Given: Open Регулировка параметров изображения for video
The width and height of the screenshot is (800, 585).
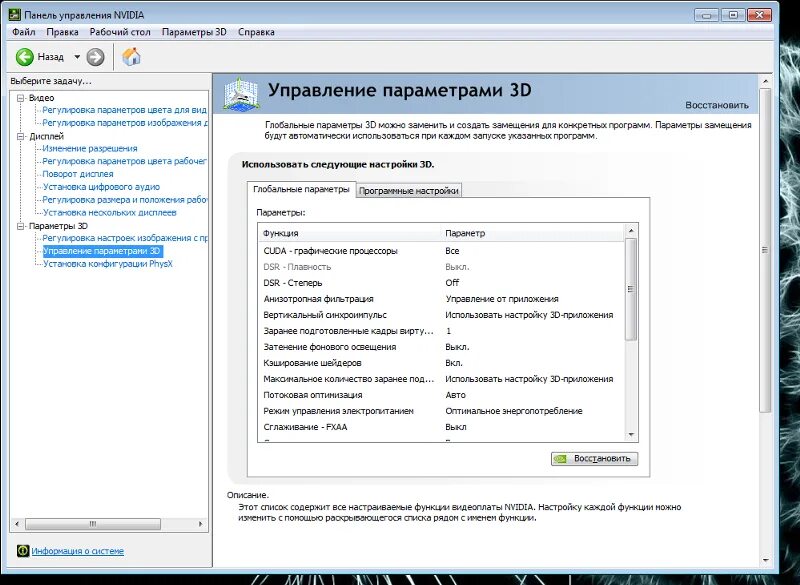Looking at the screenshot, I should pyautogui.click(x=125, y=123).
